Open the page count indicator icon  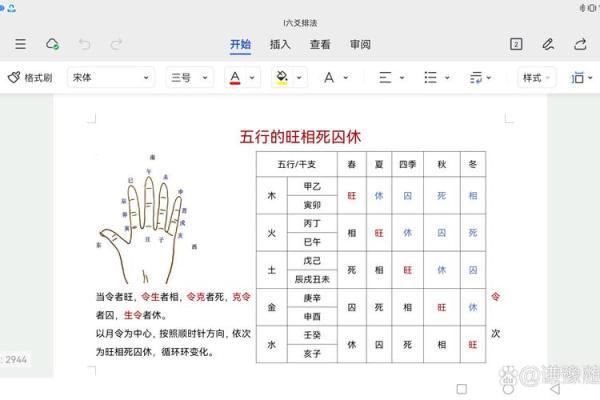pyautogui.click(x=516, y=44)
